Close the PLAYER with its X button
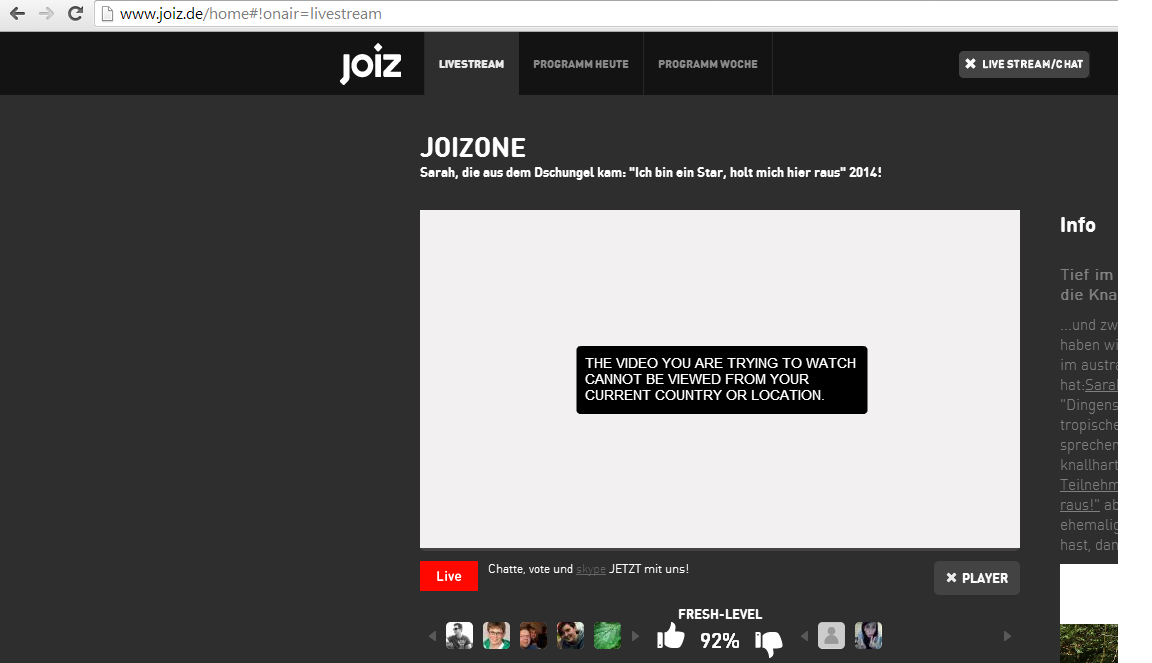The width and height of the screenshot is (1152, 663). [x=976, y=578]
